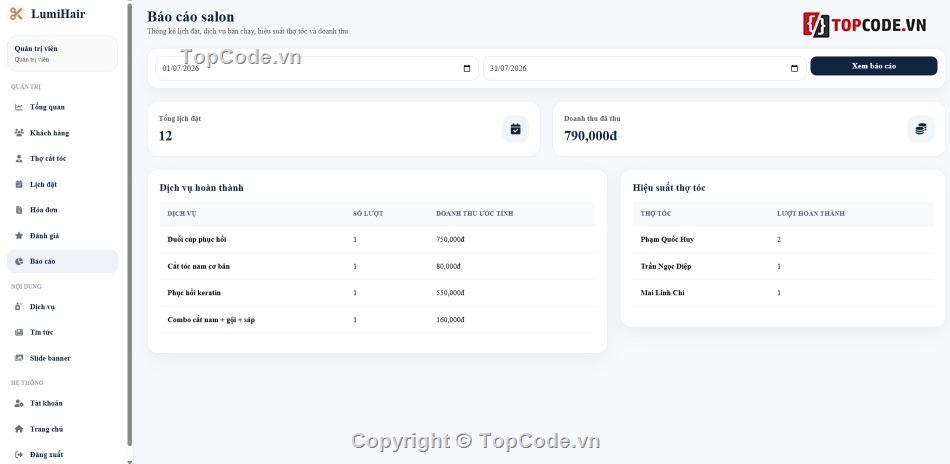Click the THỢ TÓC column header
The image size is (950, 464).
[656, 214]
